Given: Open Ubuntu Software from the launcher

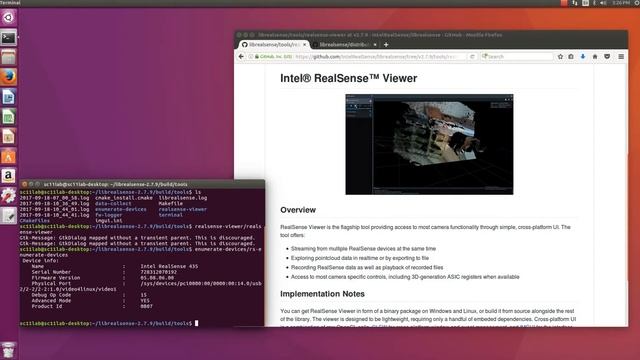Looking at the screenshot, I should [9, 156].
